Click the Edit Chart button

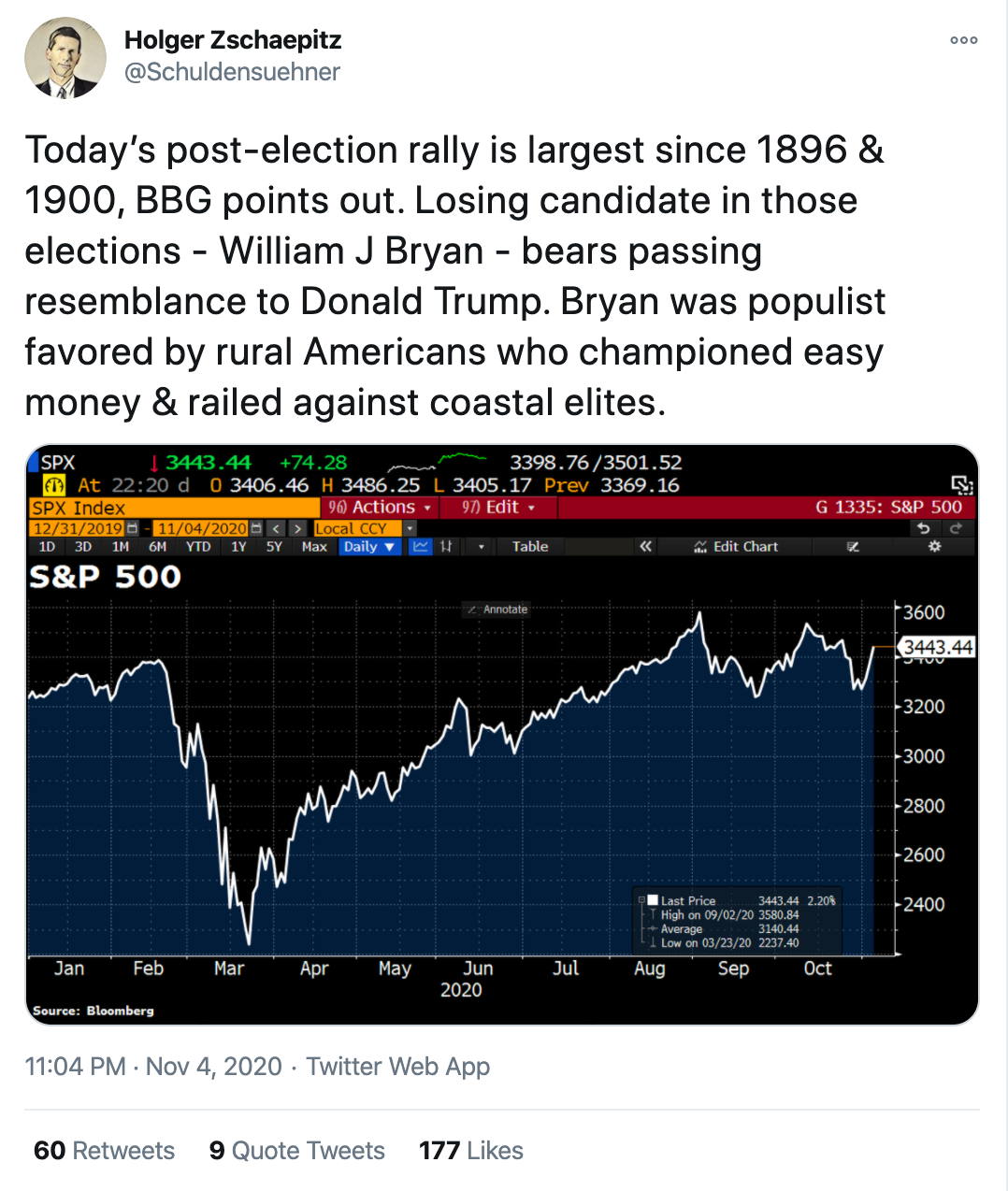click(x=737, y=547)
